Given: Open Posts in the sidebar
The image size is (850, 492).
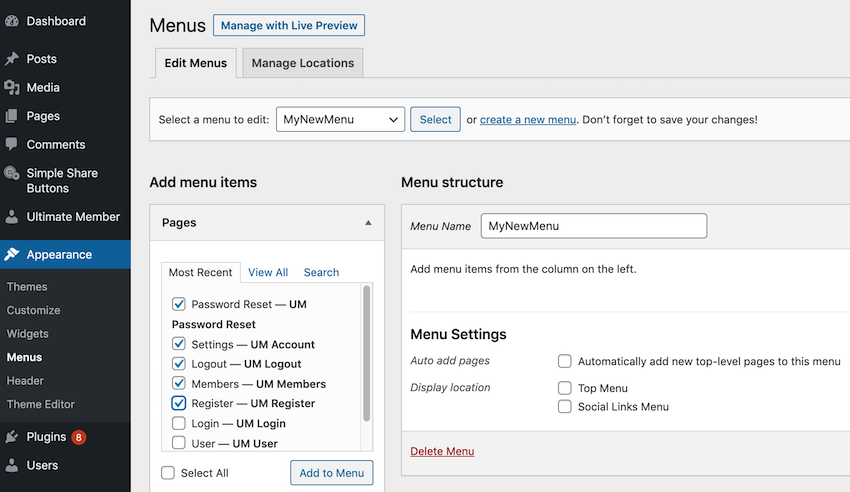Looking at the screenshot, I should point(65,59).
